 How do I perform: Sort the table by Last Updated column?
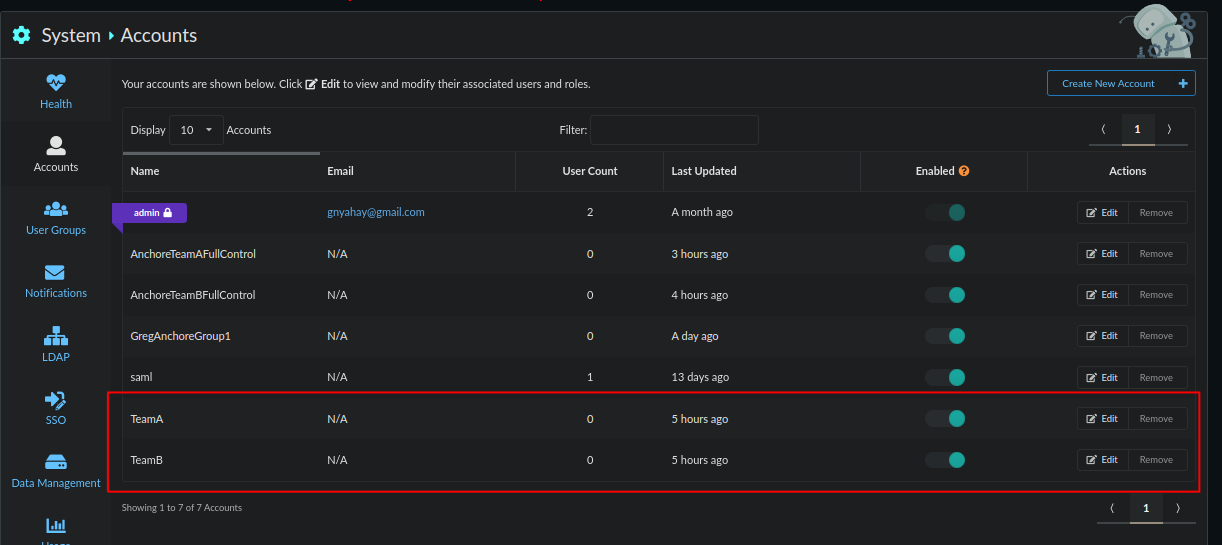704,171
